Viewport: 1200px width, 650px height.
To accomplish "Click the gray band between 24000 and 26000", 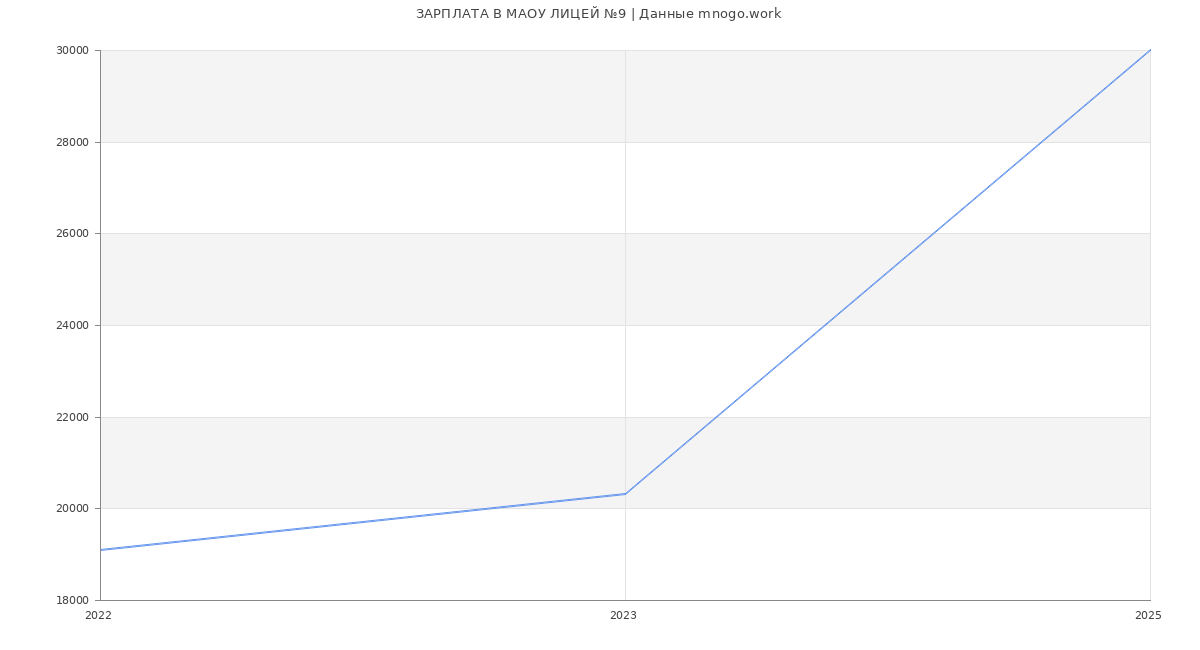I will coord(400,280).
